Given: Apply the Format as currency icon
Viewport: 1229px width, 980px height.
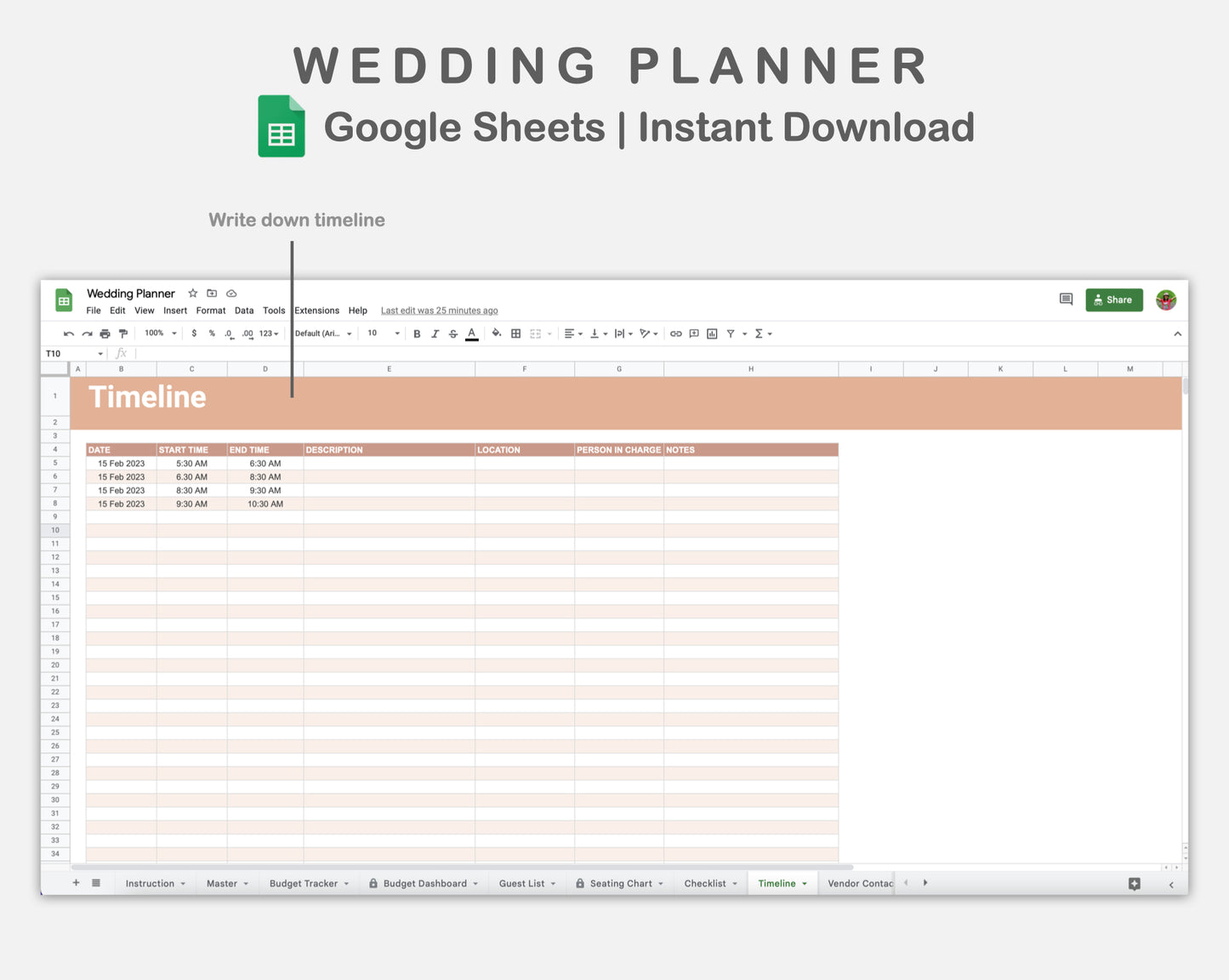Looking at the screenshot, I should click(194, 333).
